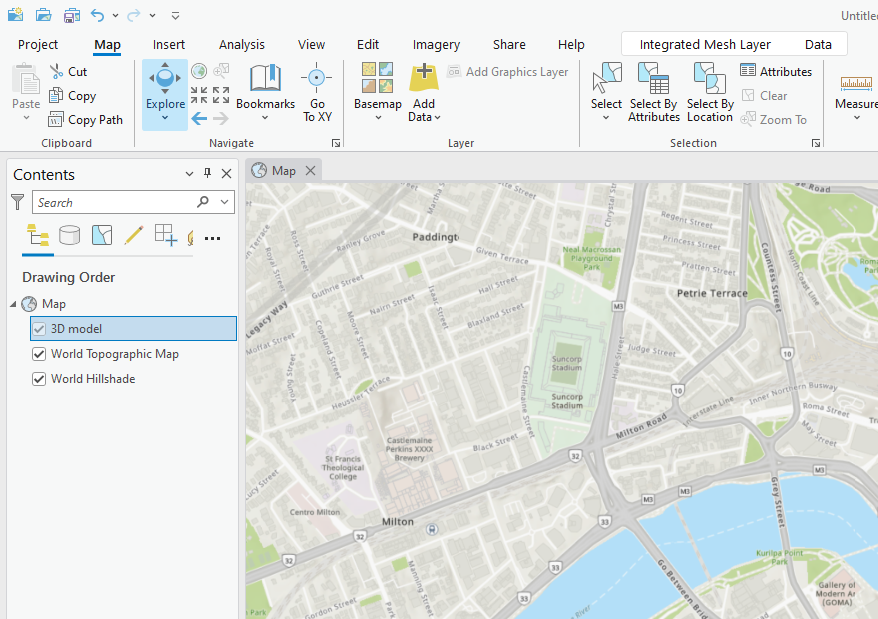Toggle visibility of World Topographic Map
Viewport: 878px width, 619px height.
click(38, 353)
